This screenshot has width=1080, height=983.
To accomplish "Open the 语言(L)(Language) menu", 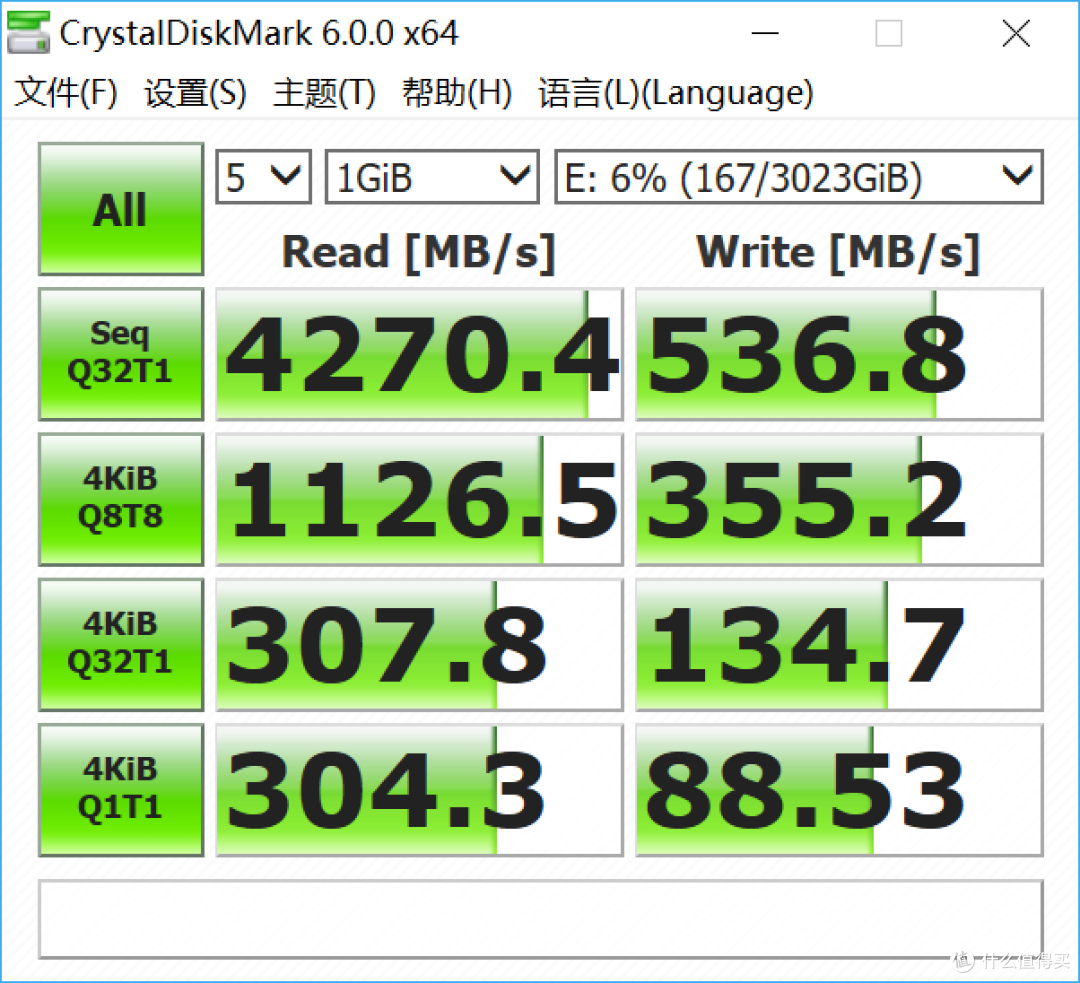I will pyautogui.click(x=676, y=93).
